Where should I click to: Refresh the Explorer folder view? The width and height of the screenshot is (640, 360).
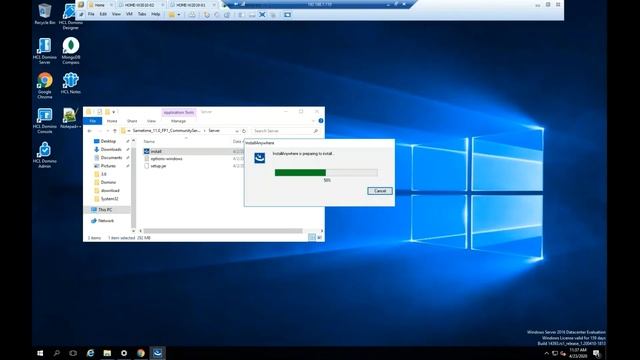(x=244, y=131)
